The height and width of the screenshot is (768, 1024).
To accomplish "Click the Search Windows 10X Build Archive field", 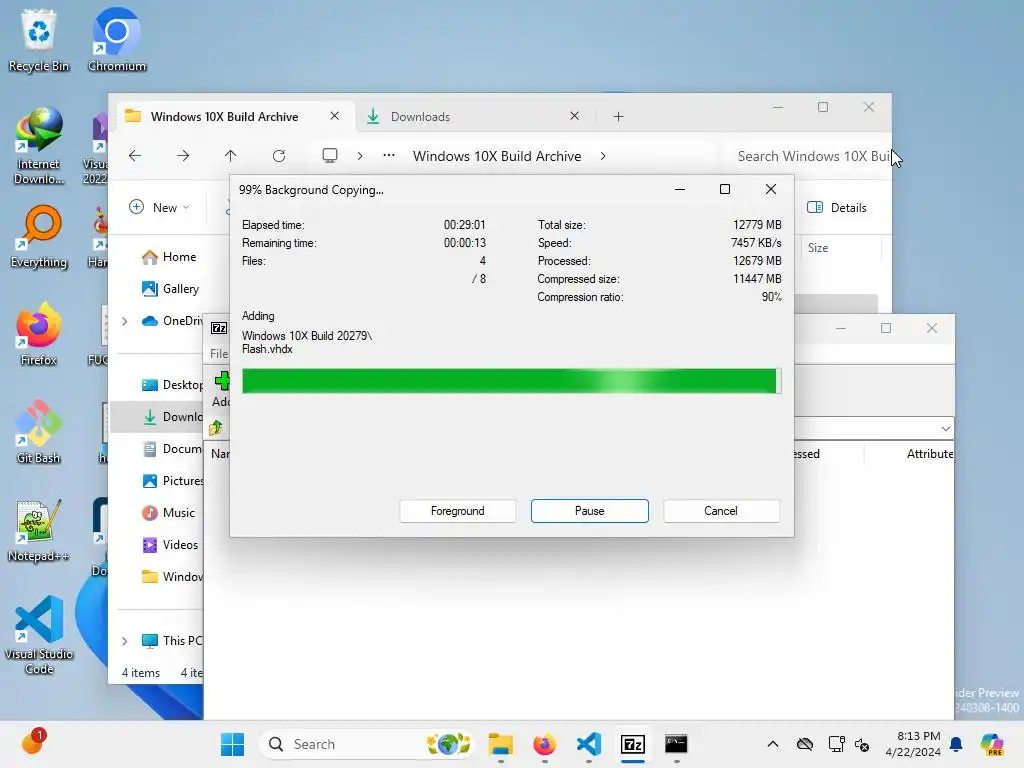I will click(807, 155).
